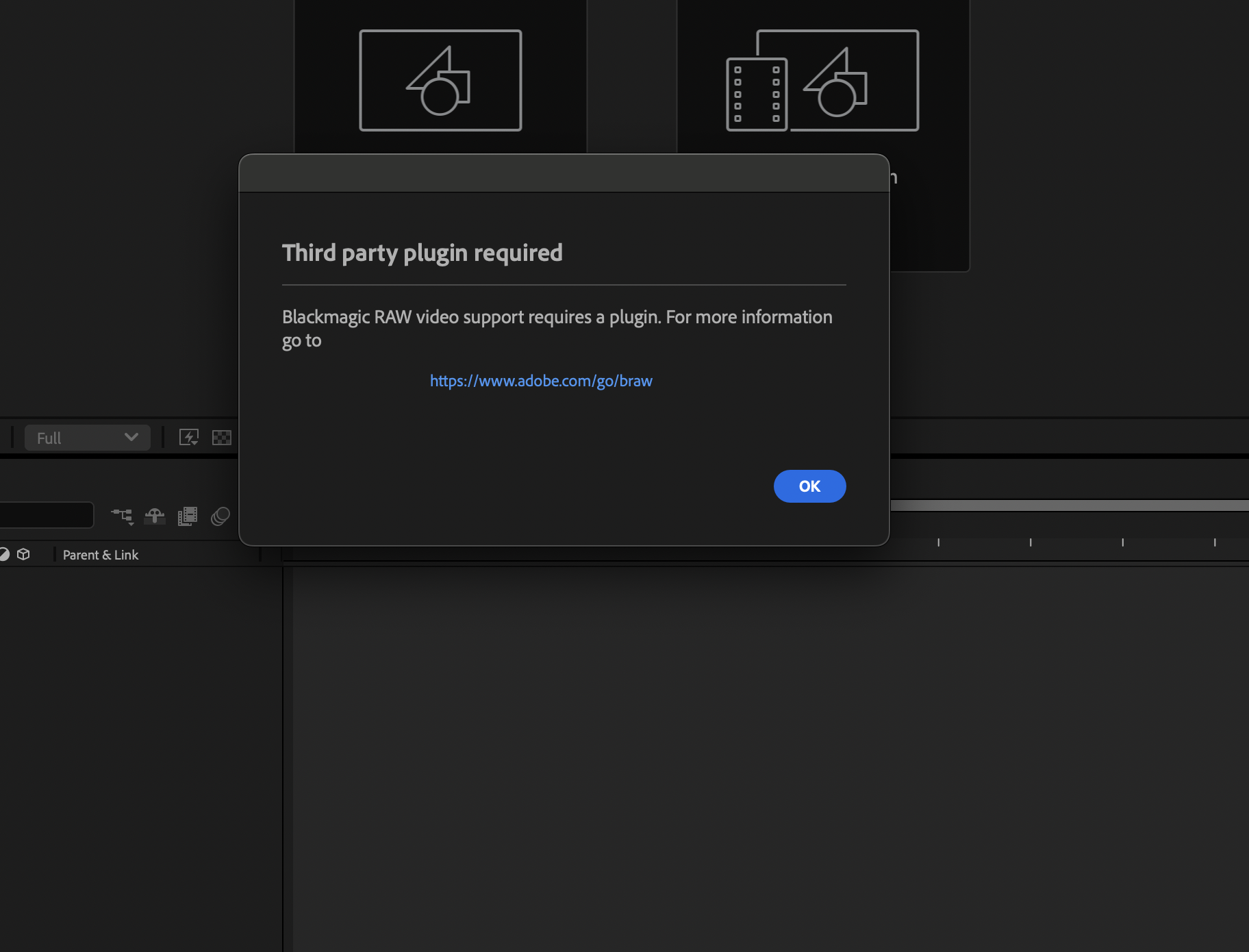
Task: Enable Motion Blur with the circles icon
Action: point(220,517)
